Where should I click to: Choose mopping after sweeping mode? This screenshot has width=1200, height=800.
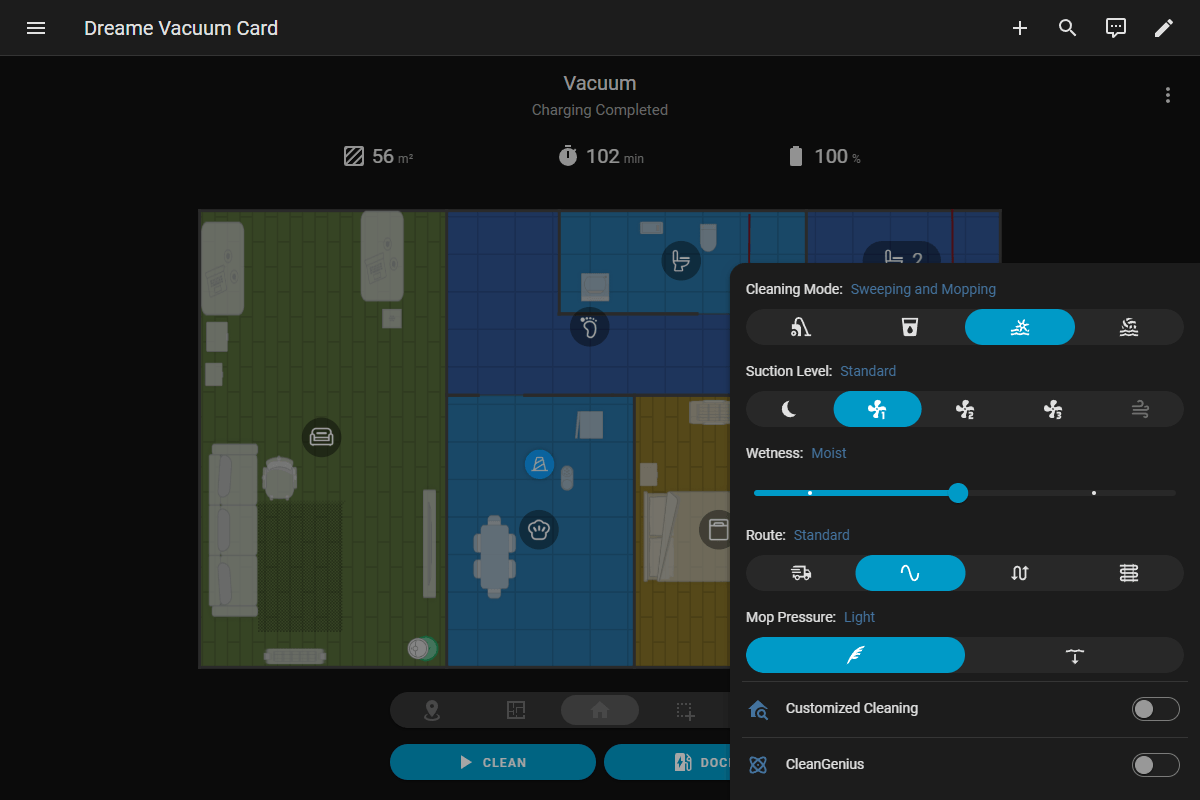[x=1129, y=327]
